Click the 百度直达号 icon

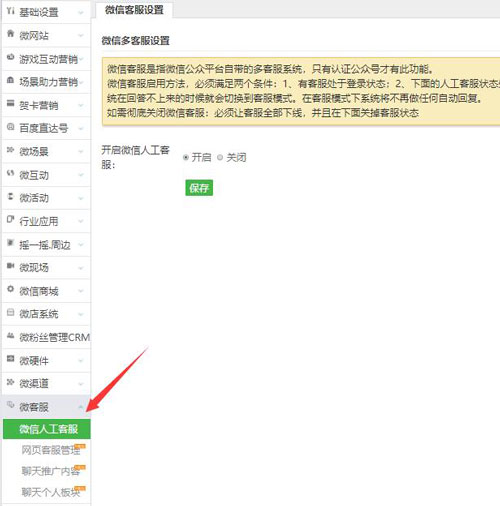coord(11,127)
